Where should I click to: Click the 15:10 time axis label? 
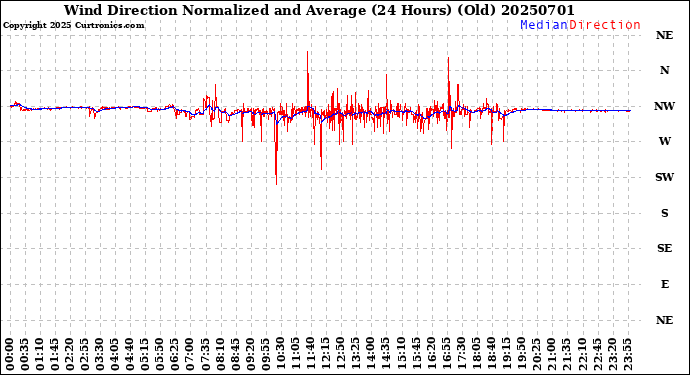401,355
